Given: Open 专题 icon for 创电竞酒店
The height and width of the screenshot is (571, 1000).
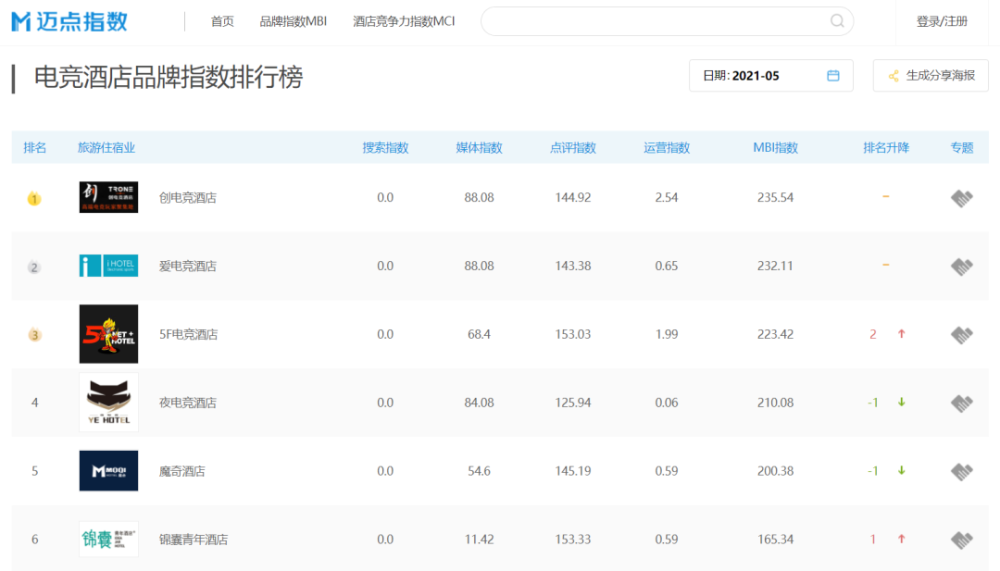Looking at the screenshot, I should [962, 198].
